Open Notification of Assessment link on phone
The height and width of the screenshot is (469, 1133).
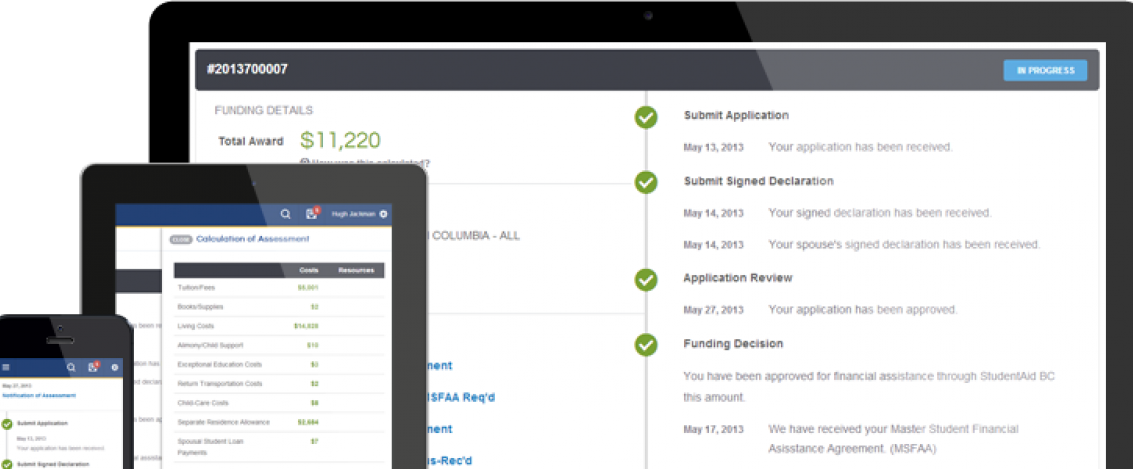[x=39, y=396]
